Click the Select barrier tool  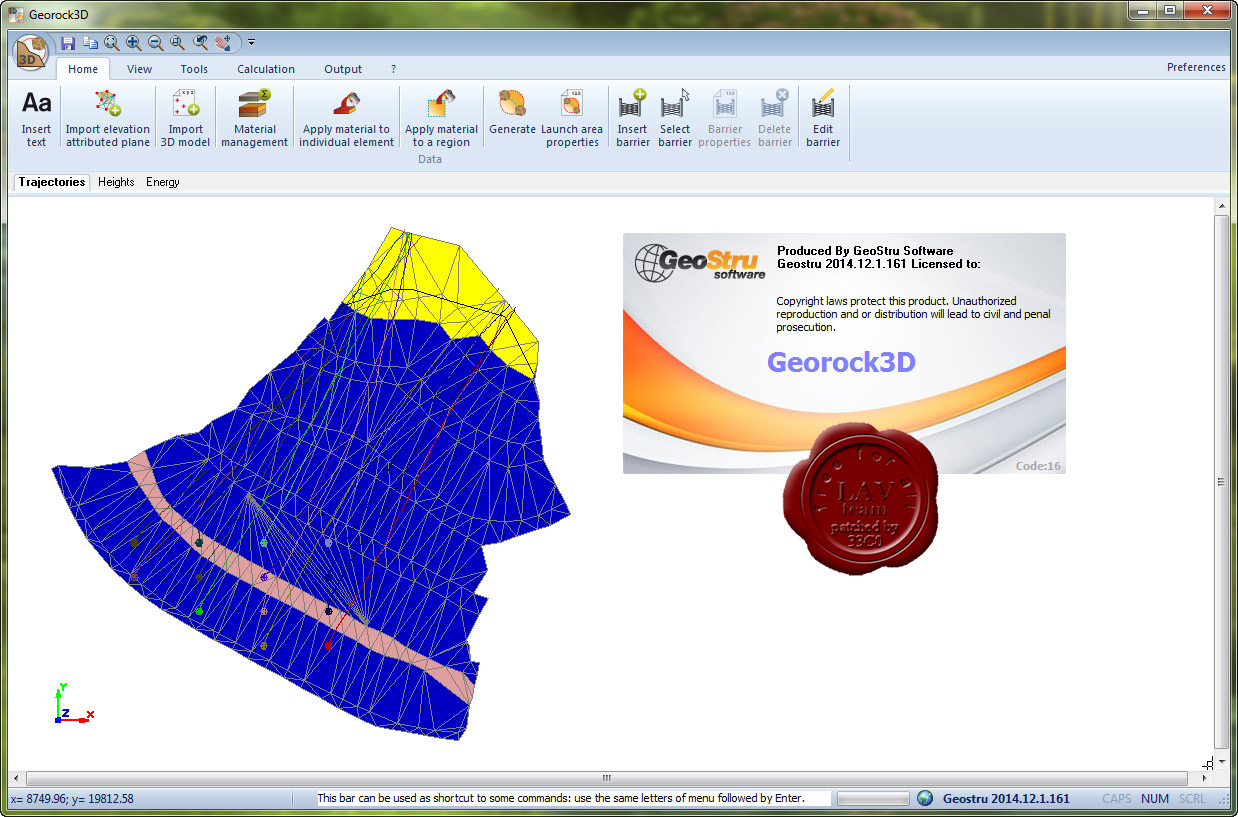tap(675, 118)
